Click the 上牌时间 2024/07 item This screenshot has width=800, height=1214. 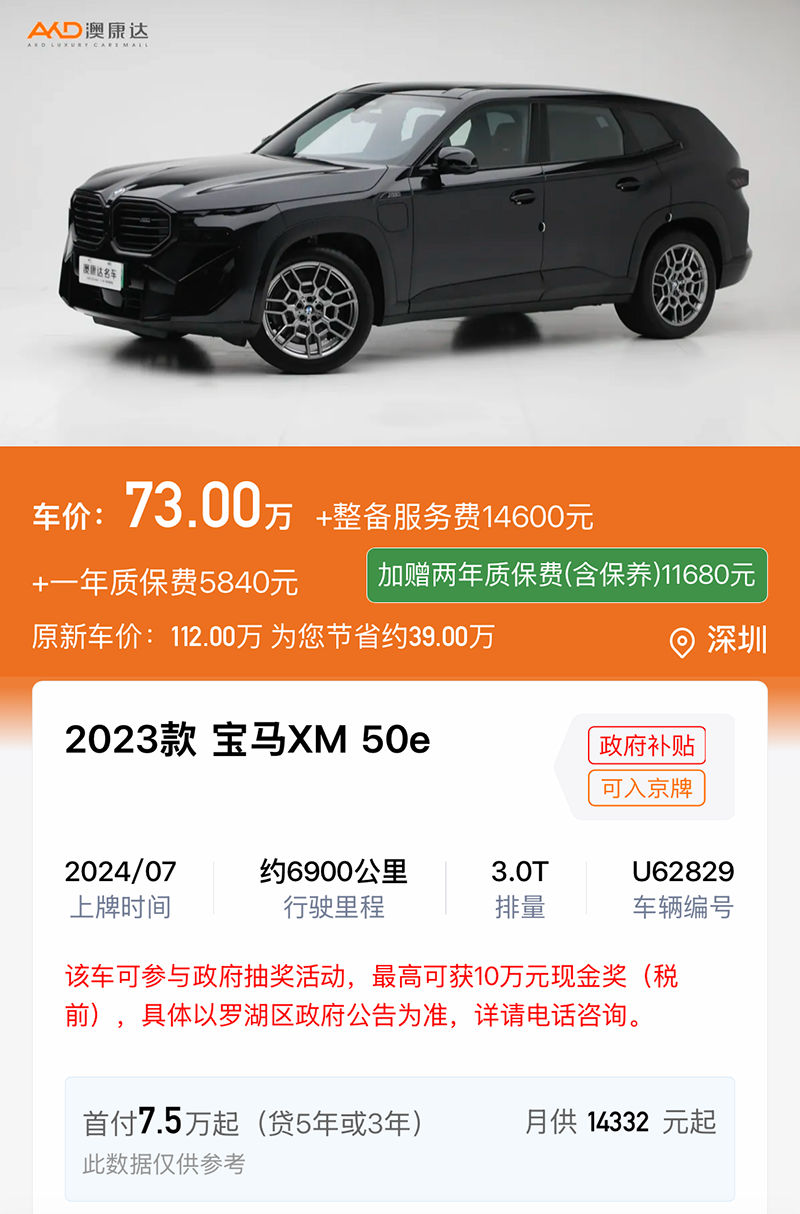coord(120,888)
